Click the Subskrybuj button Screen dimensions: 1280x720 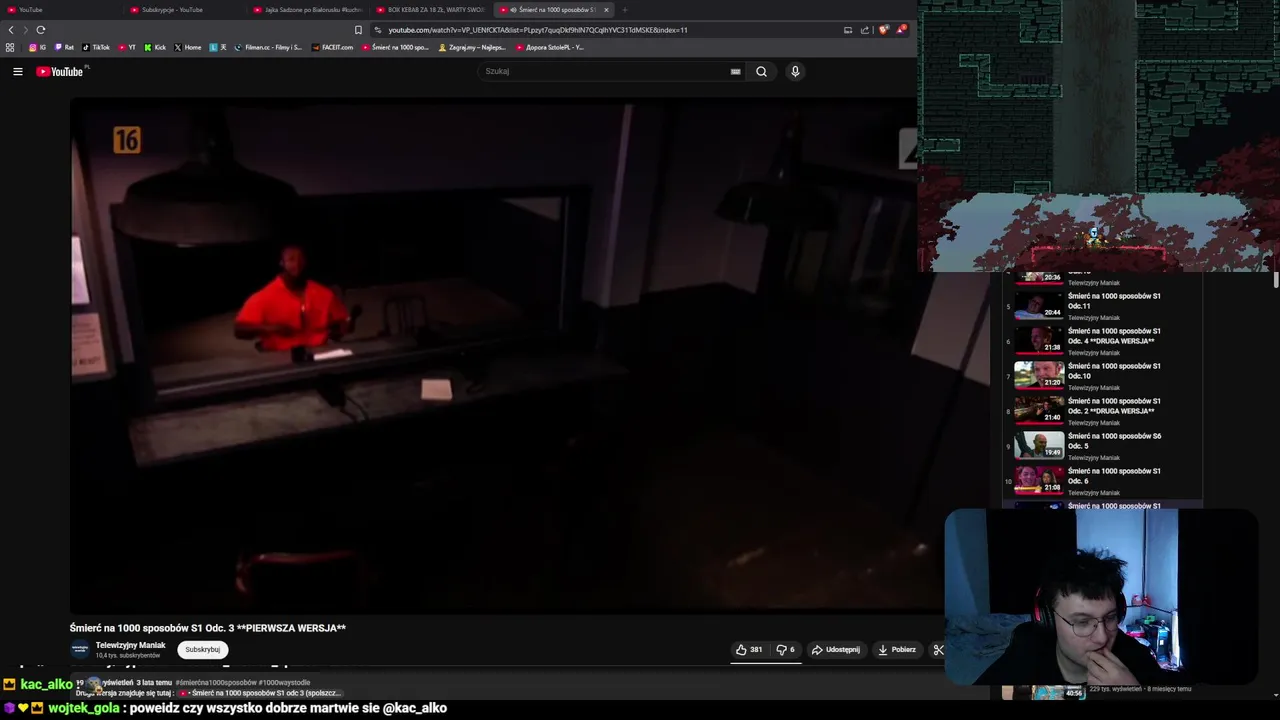click(x=202, y=650)
